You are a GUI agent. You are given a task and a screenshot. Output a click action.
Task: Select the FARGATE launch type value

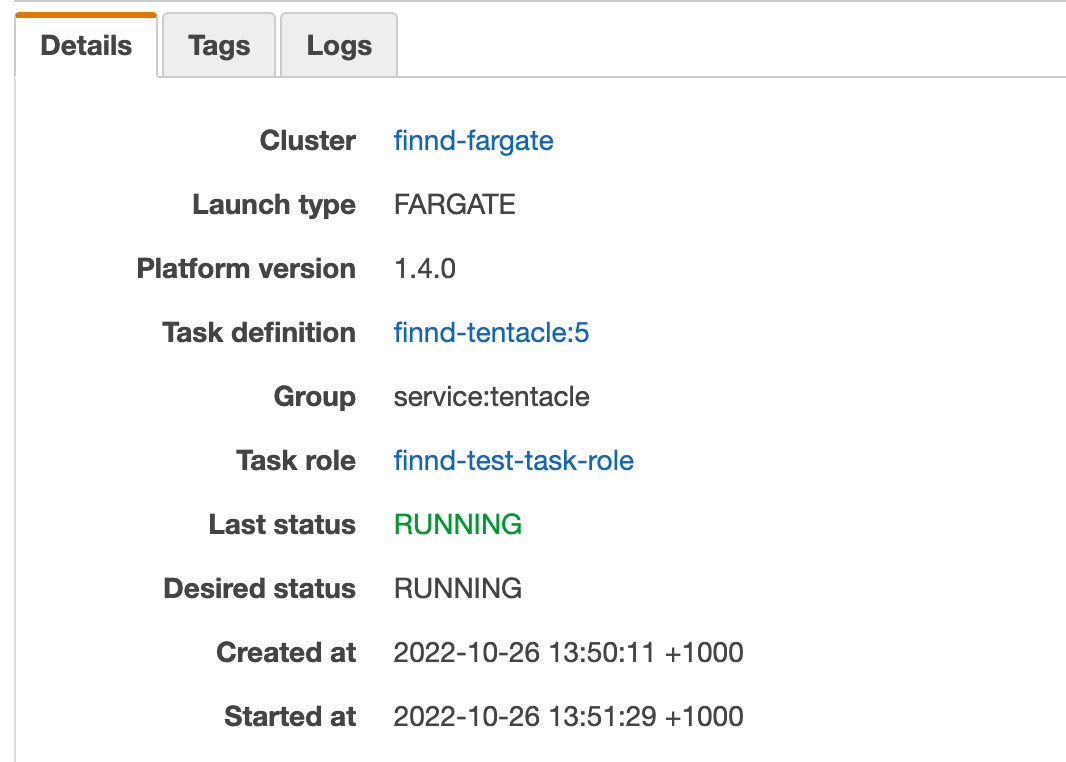[455, 204]
